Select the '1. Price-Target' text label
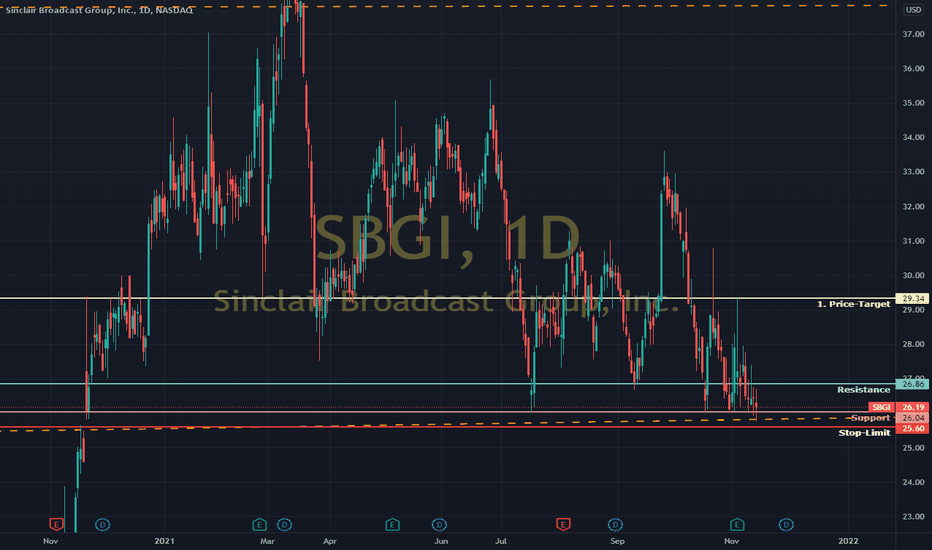 click(x=854, y=304)
